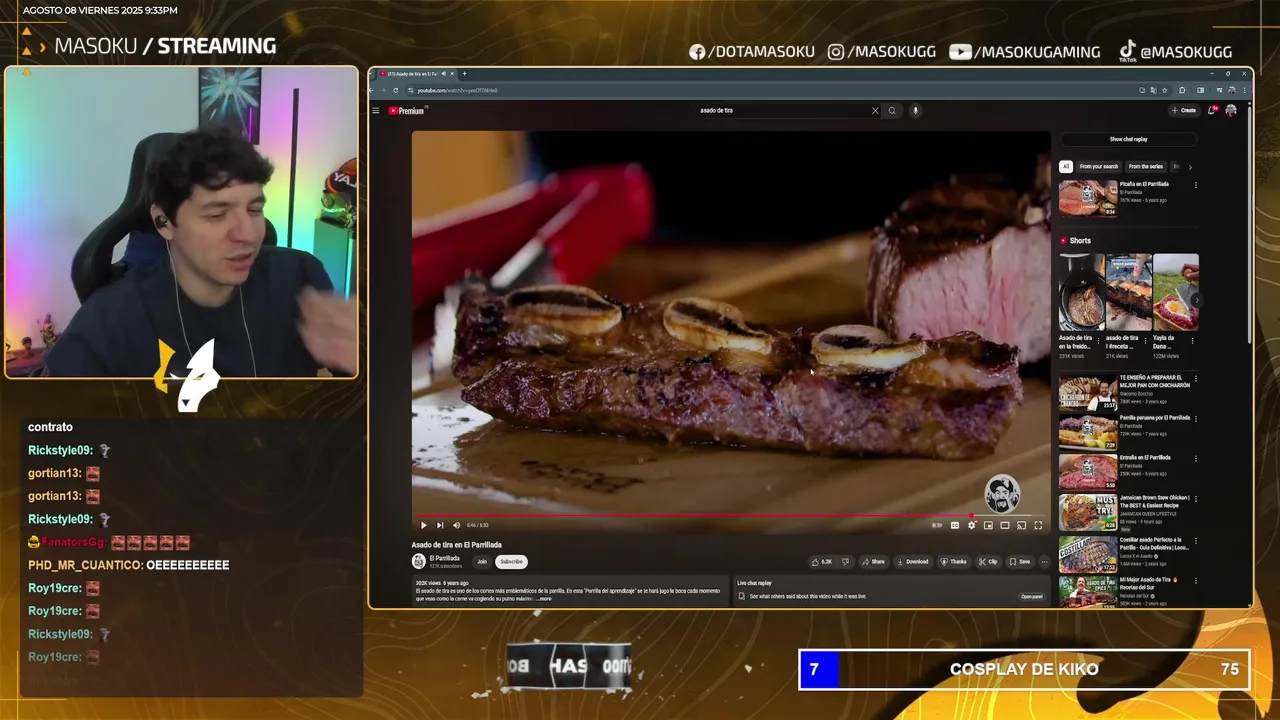
Task: Show next Shorts with arrow
Action: pyautogui.click(x=1195, y=300)
